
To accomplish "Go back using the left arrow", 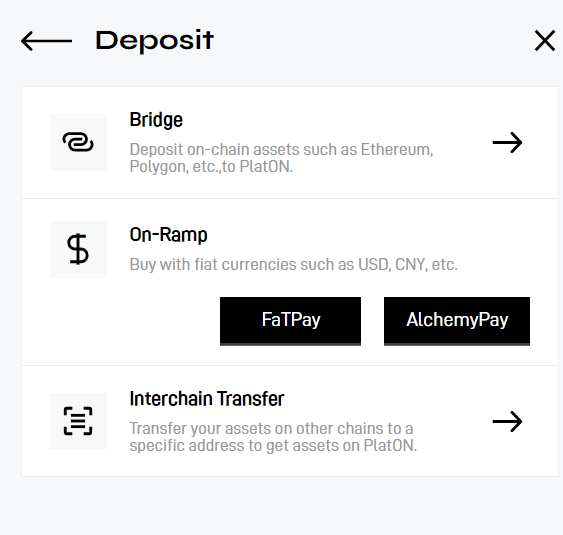I will [46, 41].
